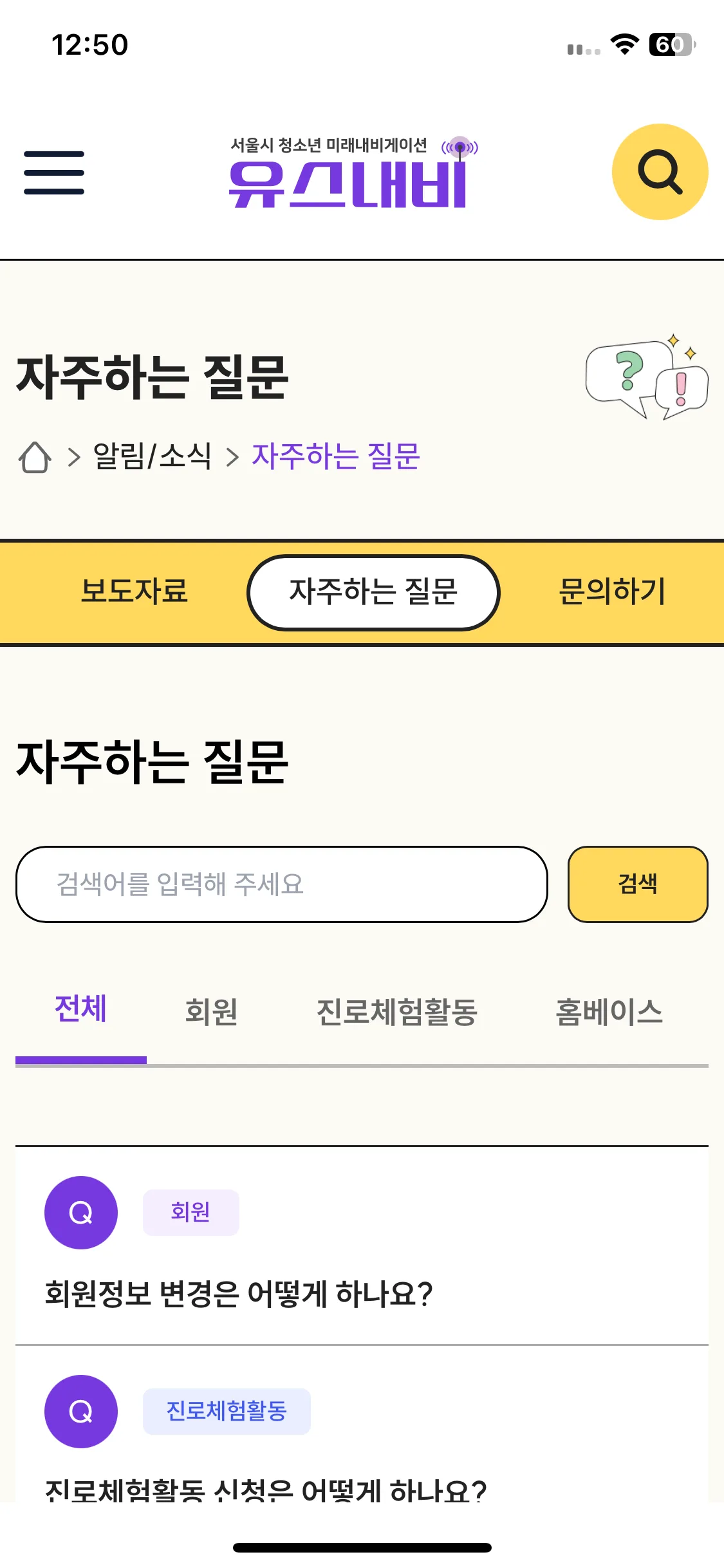This screenshot has height=1568, width=724.
Task: Tap the 유스내비 logo
Action: pos(353,172)
